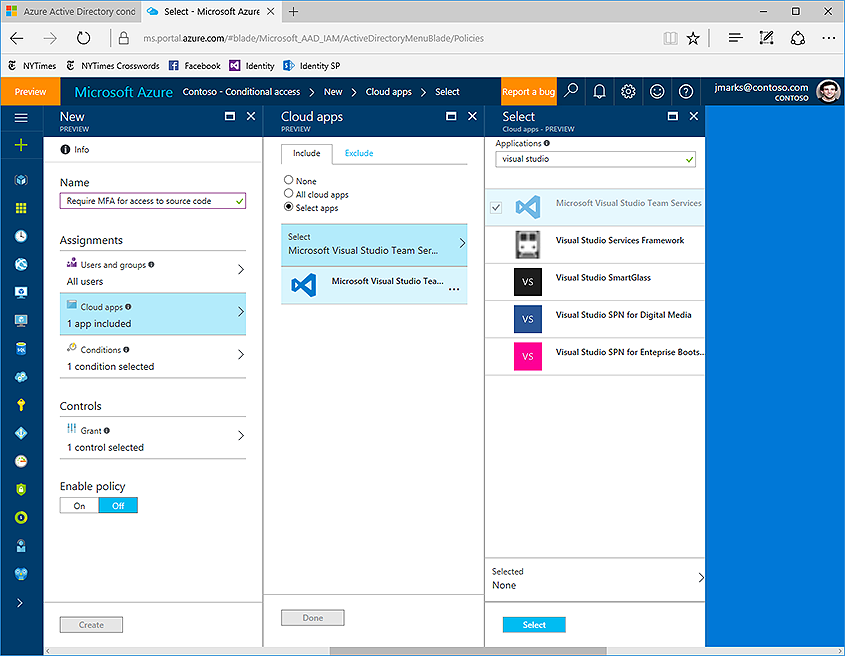845x656 pixels.
Task: Open the help question mark icon
Action: point(685,92)
